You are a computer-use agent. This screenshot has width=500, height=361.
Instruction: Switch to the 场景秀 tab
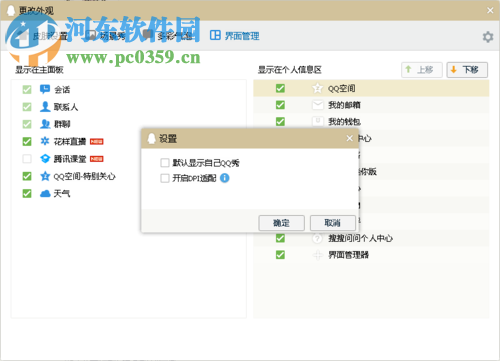tap(106, 36)
